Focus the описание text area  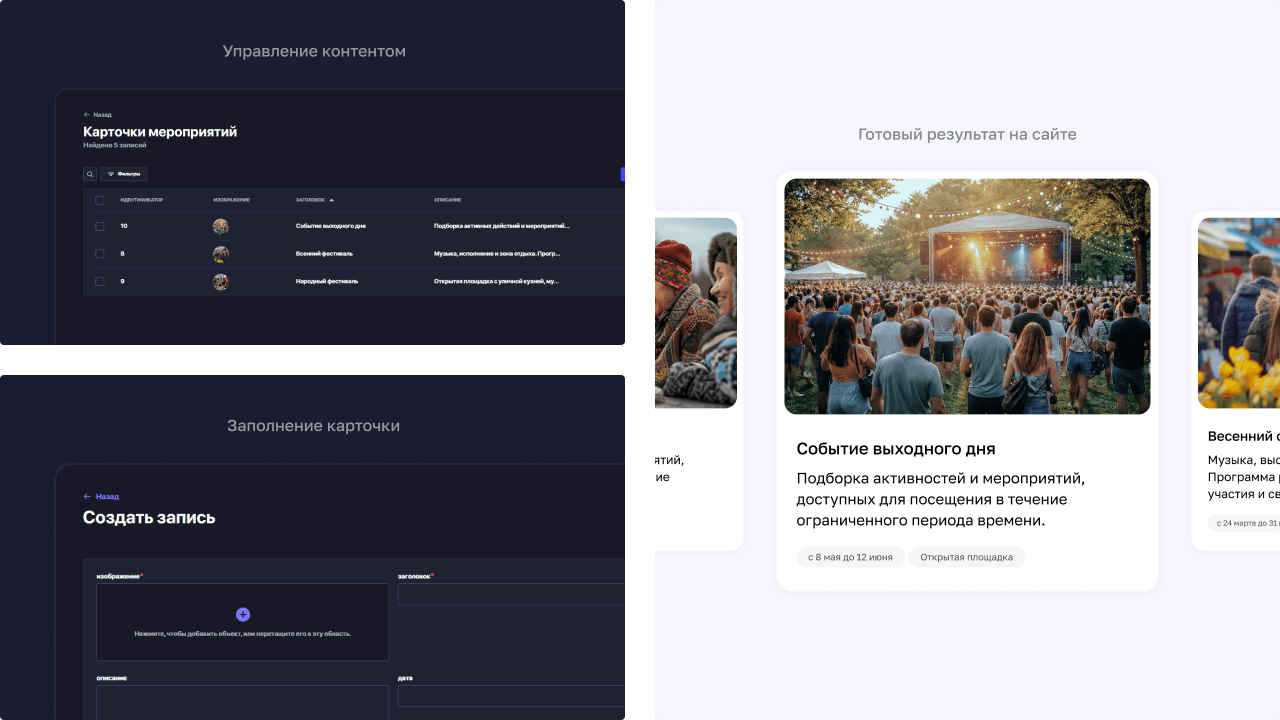[242, 702]
